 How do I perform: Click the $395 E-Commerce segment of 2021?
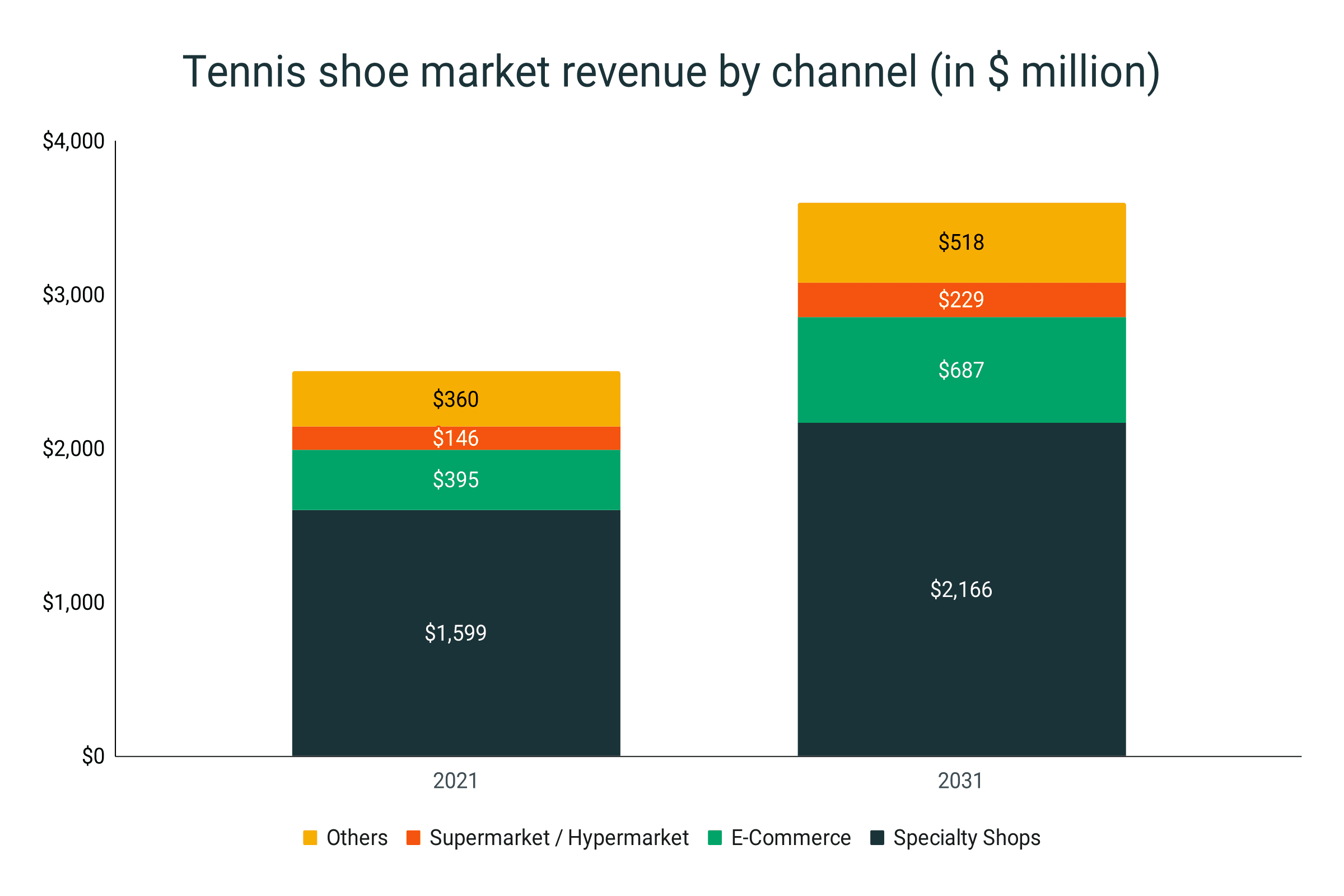456,480
